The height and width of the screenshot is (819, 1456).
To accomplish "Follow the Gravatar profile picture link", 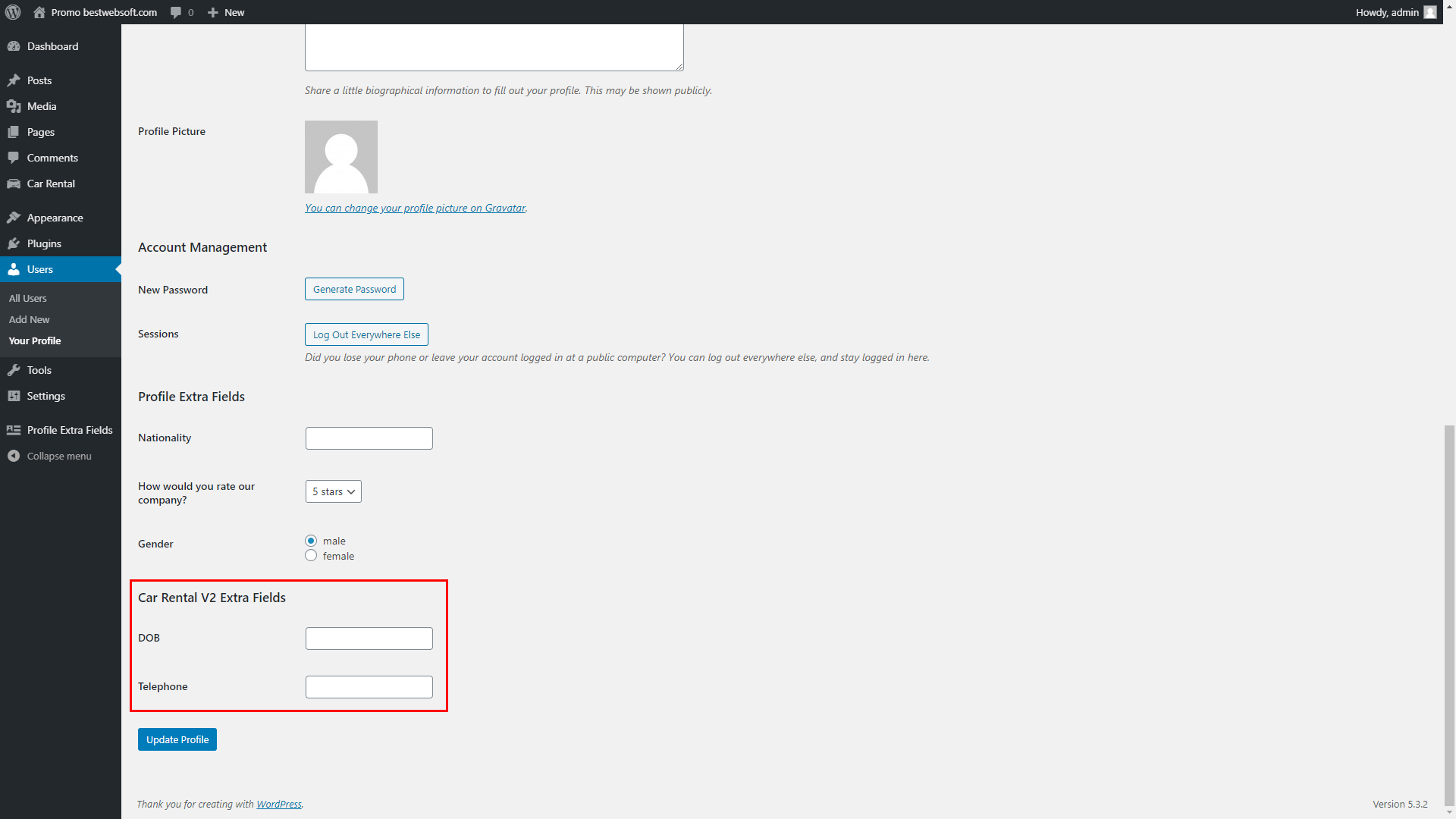I will pos(415,208).
